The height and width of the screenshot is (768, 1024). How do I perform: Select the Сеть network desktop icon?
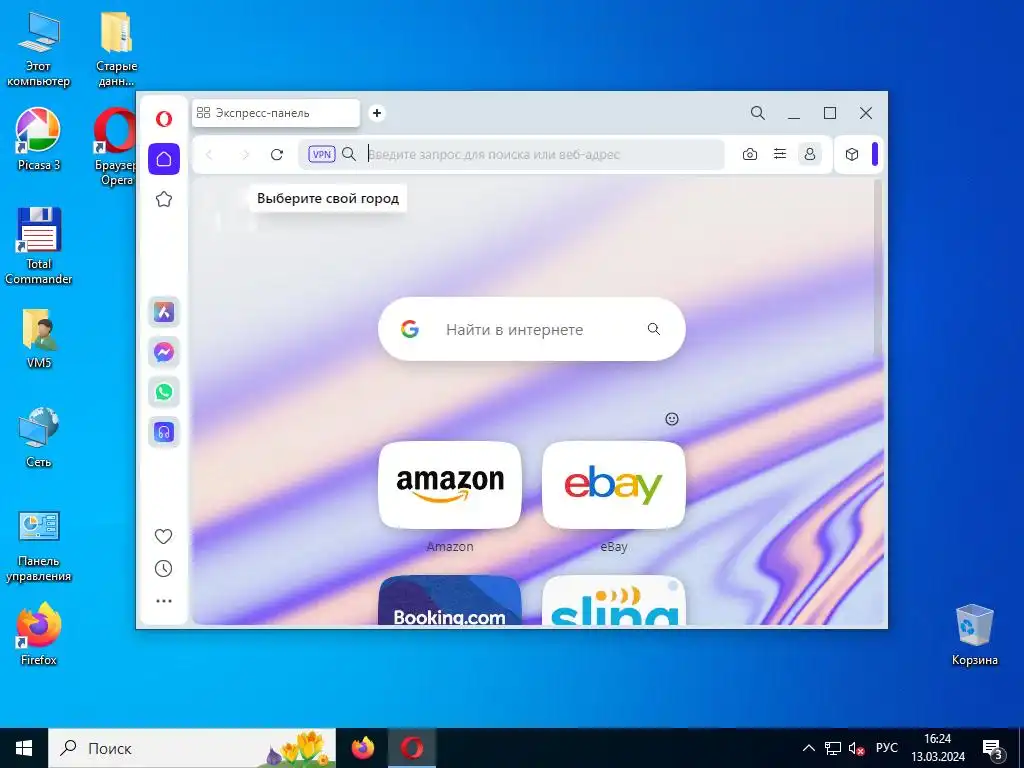click(x=39, y=437)
